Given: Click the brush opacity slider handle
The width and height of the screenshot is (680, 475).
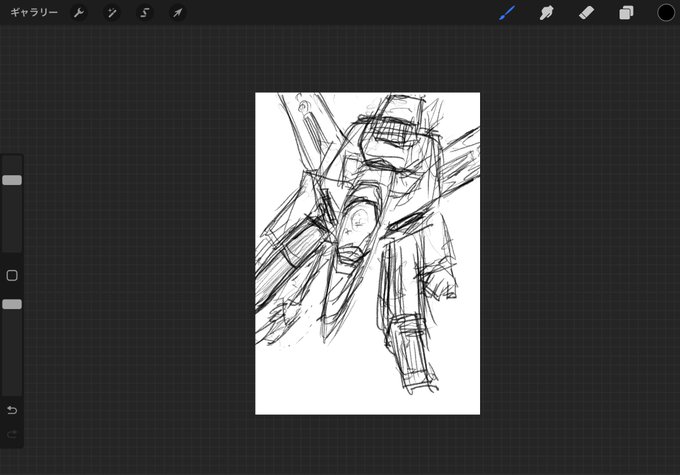Looking at the screenshot, I should [12, 304].
